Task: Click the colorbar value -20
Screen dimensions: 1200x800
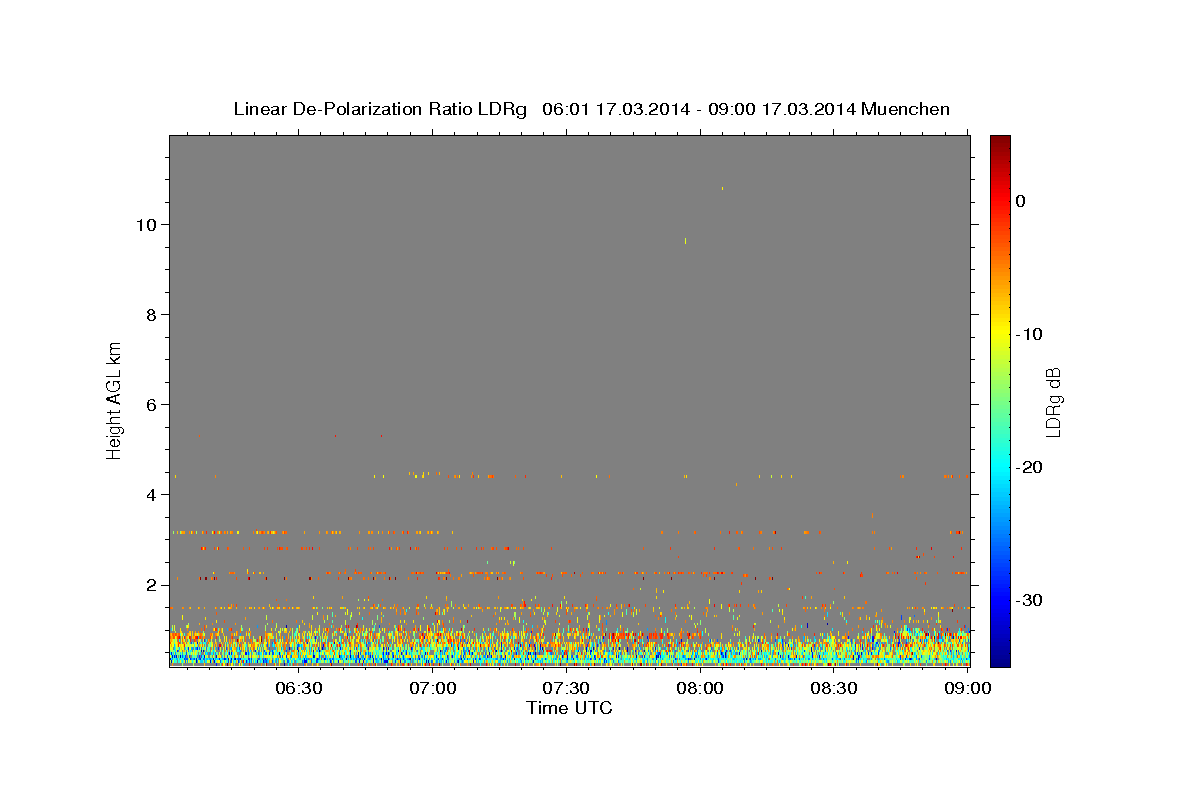Action: coord(1029,467)
